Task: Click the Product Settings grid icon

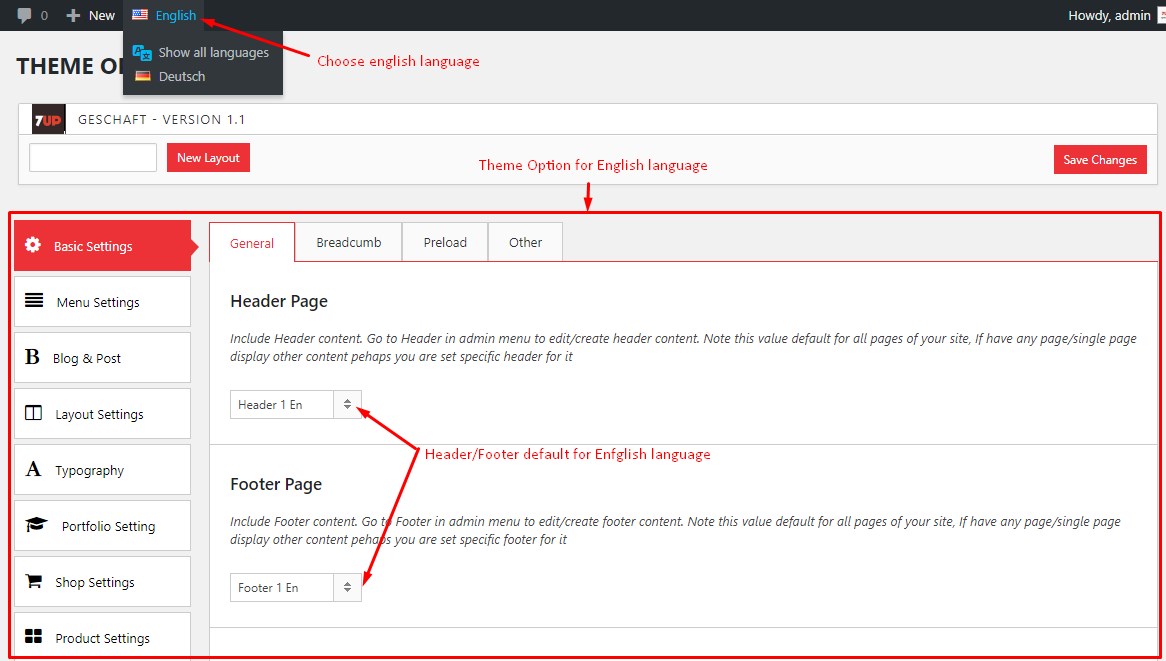Action: tap(34, 637)
